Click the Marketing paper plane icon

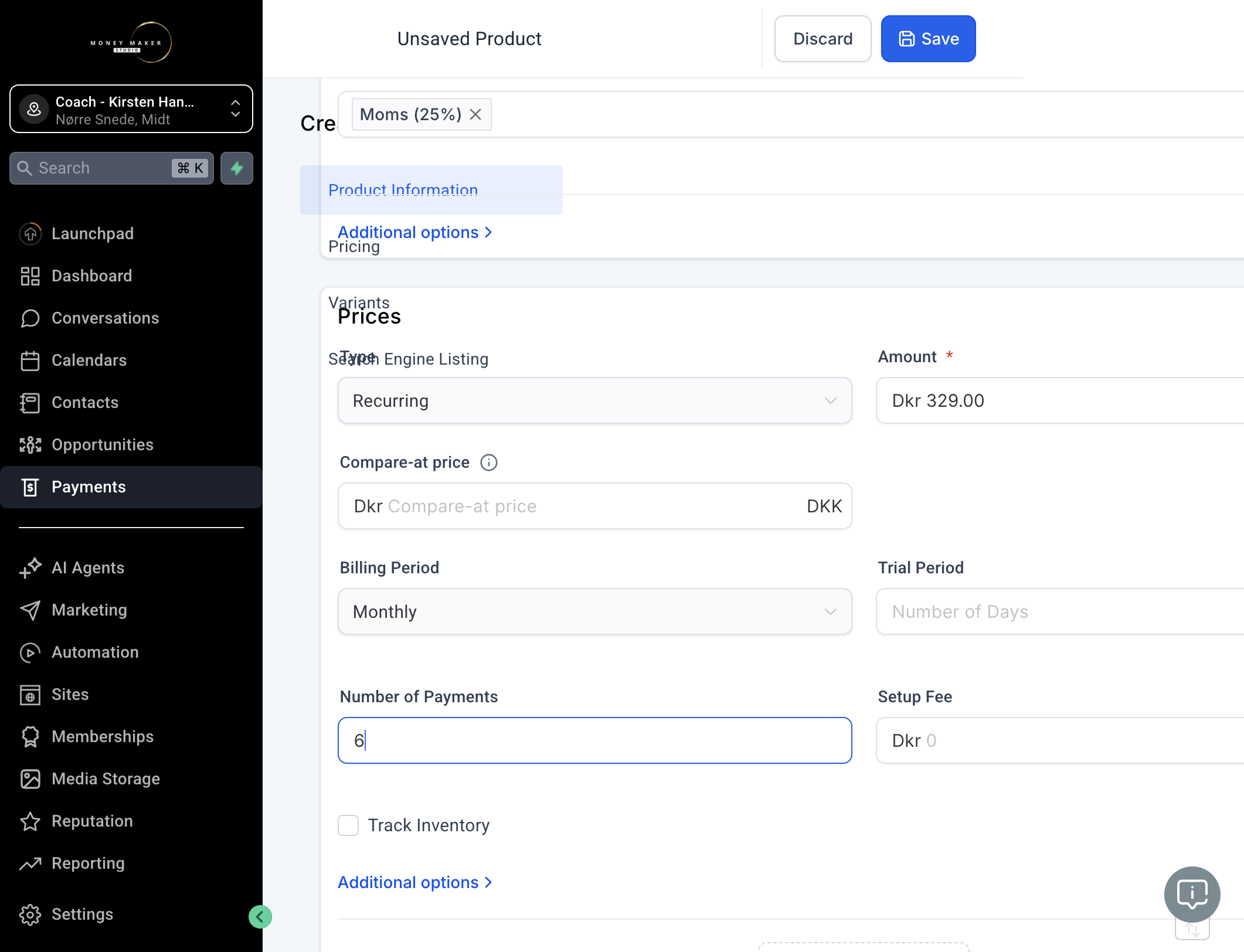30,610
